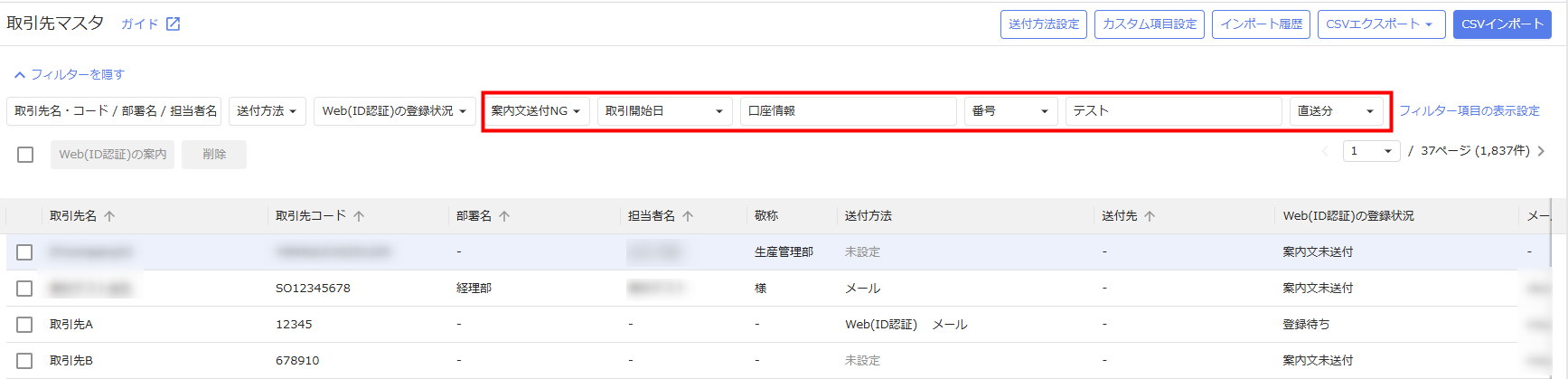Sort by 部署名 column arrow

click(504, 216)
